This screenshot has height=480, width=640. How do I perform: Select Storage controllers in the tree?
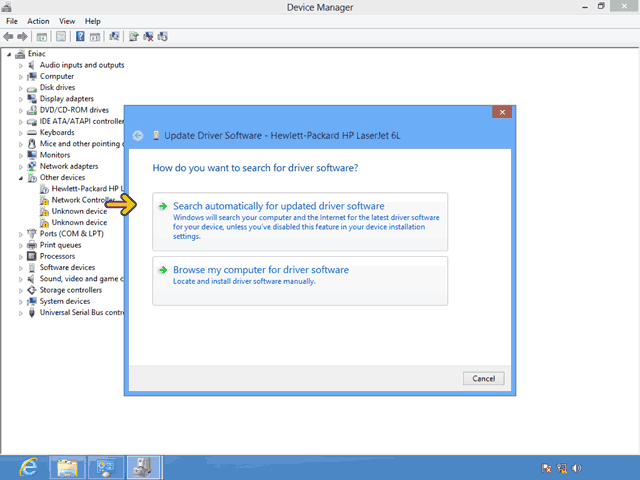71,290
